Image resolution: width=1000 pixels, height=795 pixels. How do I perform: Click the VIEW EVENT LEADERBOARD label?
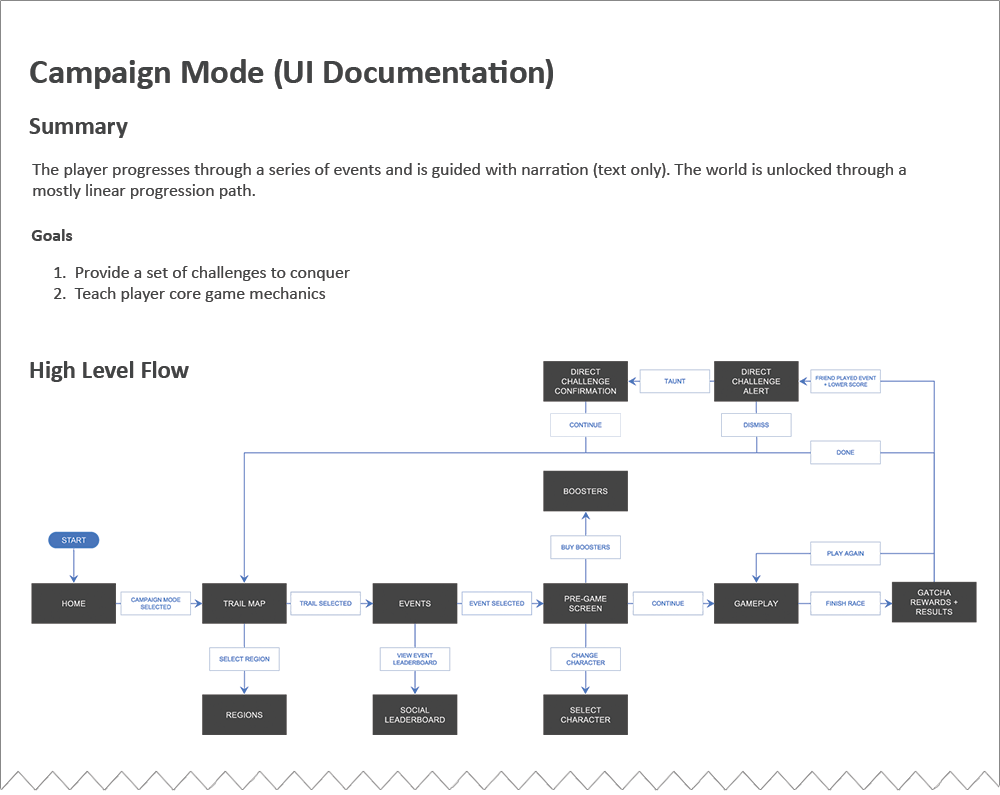415,659
